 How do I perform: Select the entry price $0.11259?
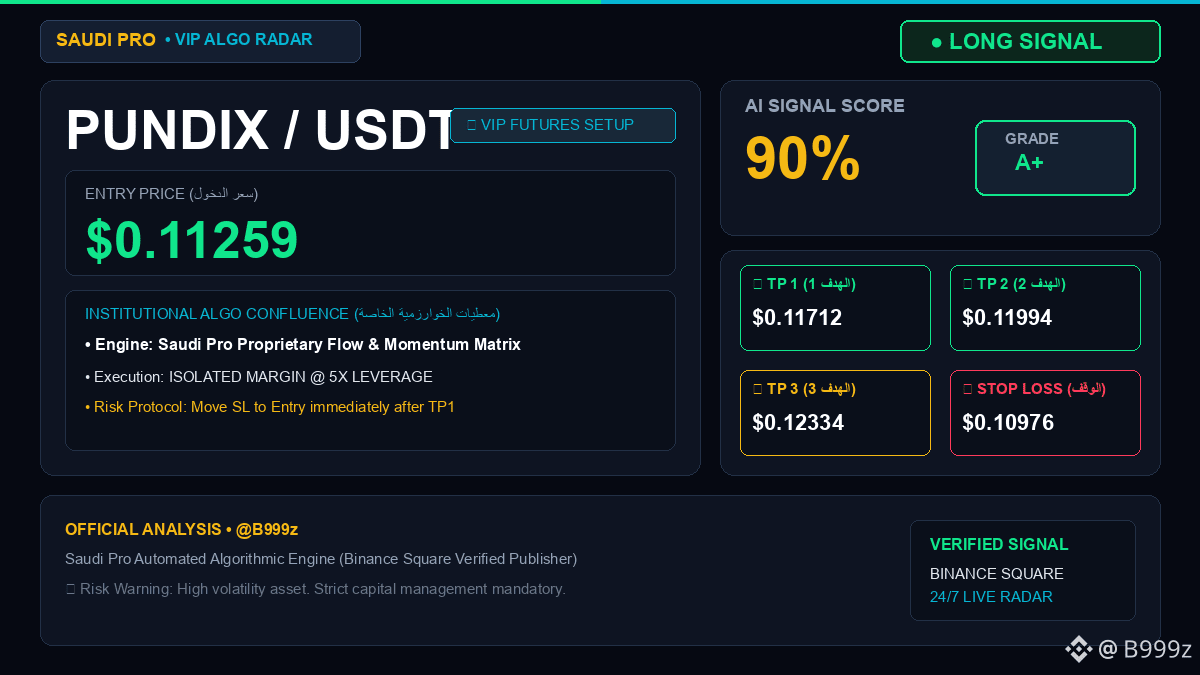click(x=192, y=240)
